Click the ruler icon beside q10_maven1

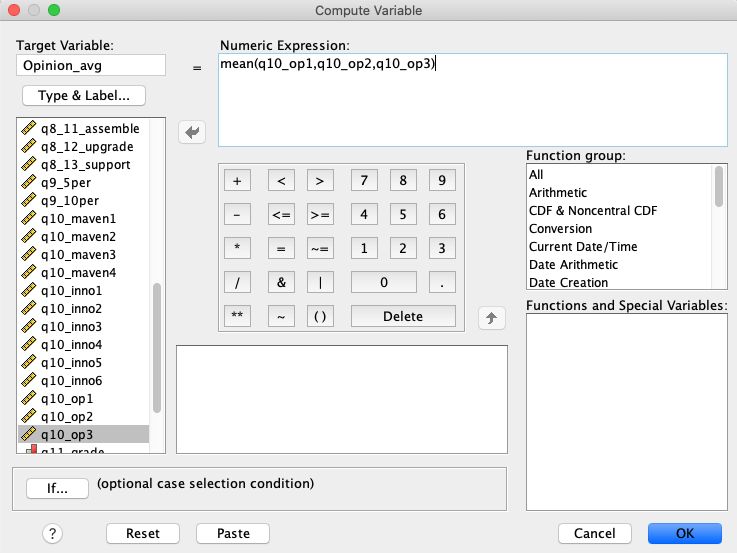pyautogui.click(x=29, y=218)
